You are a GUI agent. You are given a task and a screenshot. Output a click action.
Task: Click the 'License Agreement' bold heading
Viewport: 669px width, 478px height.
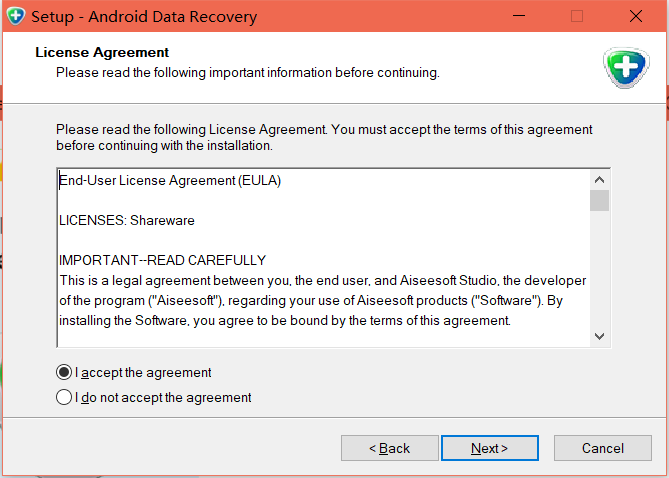point(102,52)
